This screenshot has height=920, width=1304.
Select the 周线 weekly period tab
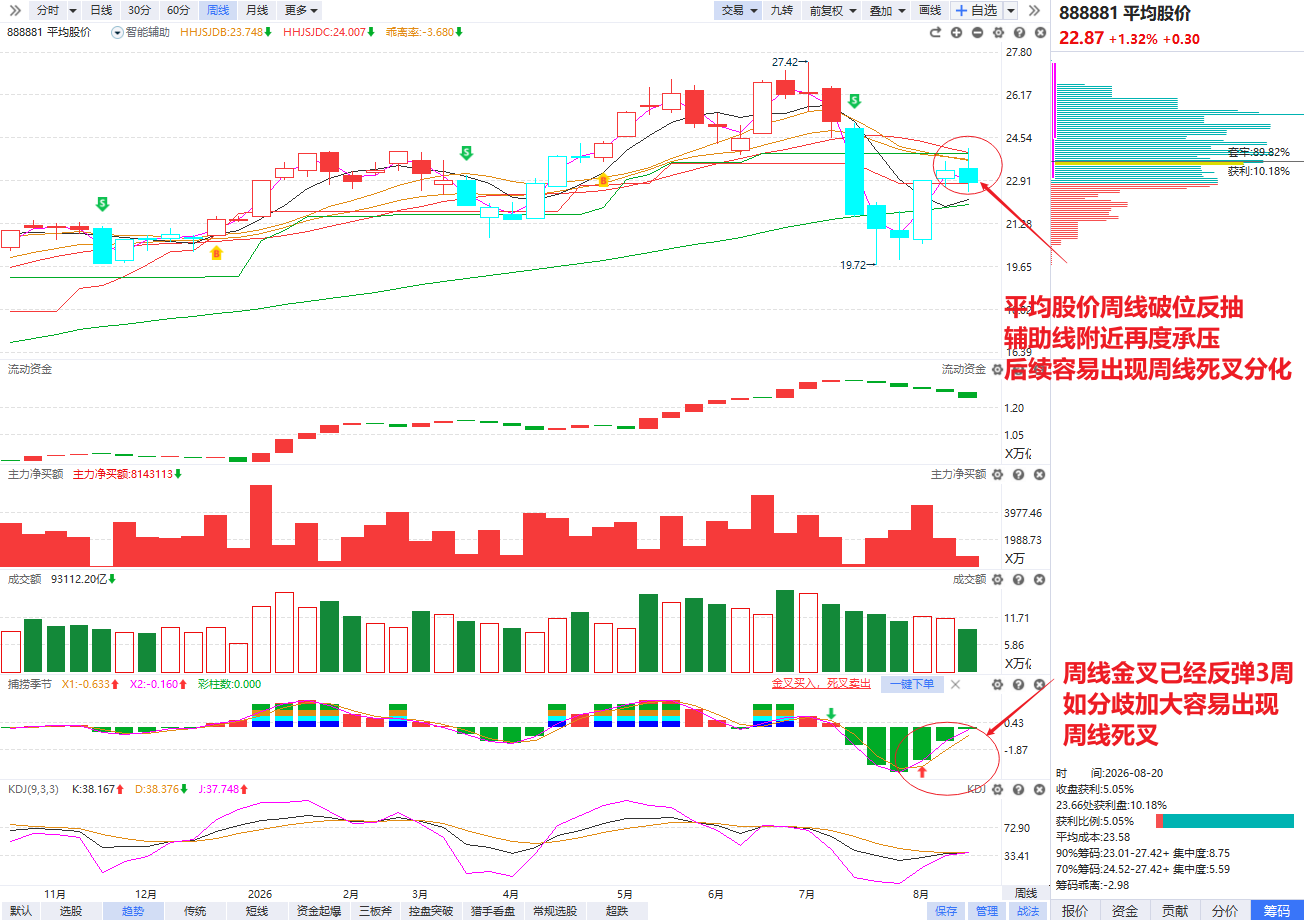point(217,10)
